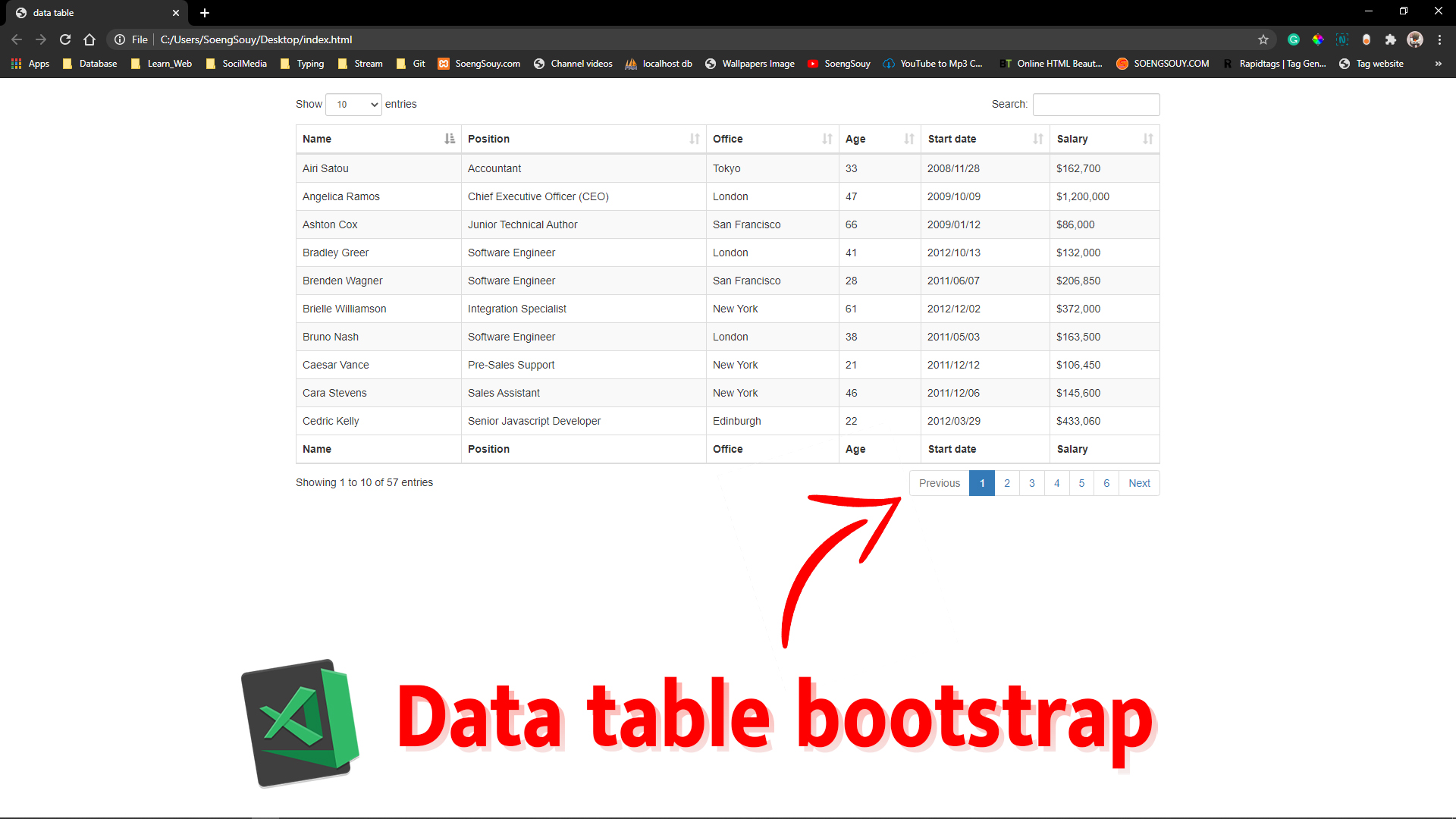Click the puzzle-piece Extensions icon
This screenshot has height=819, width=1456.
[x=1392, y=39]
